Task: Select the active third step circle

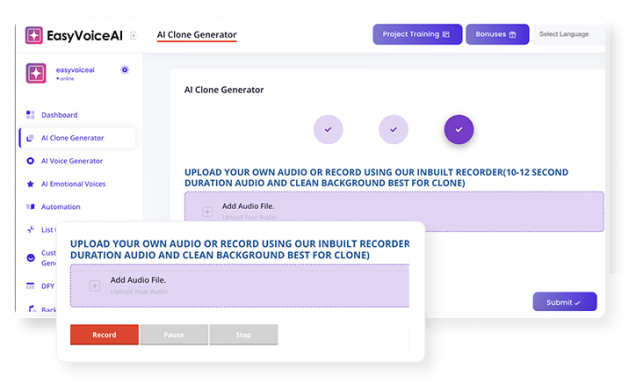Action: pyautogui.click(x=459, y=130)
